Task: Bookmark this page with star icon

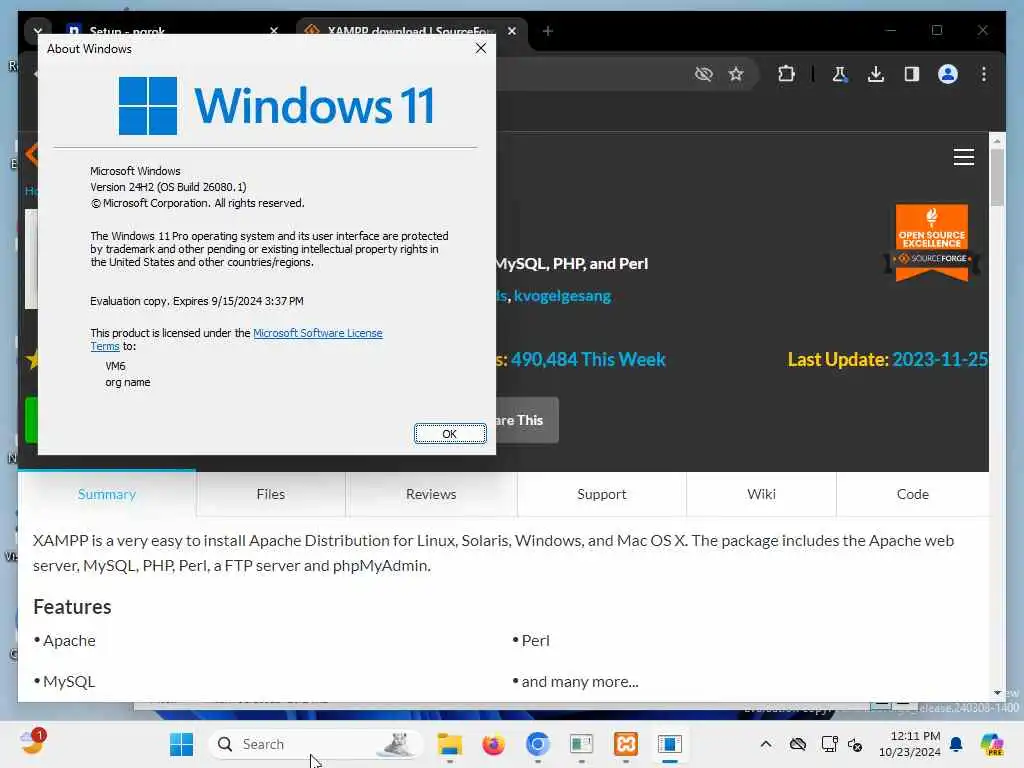Action: coord(736,74)
